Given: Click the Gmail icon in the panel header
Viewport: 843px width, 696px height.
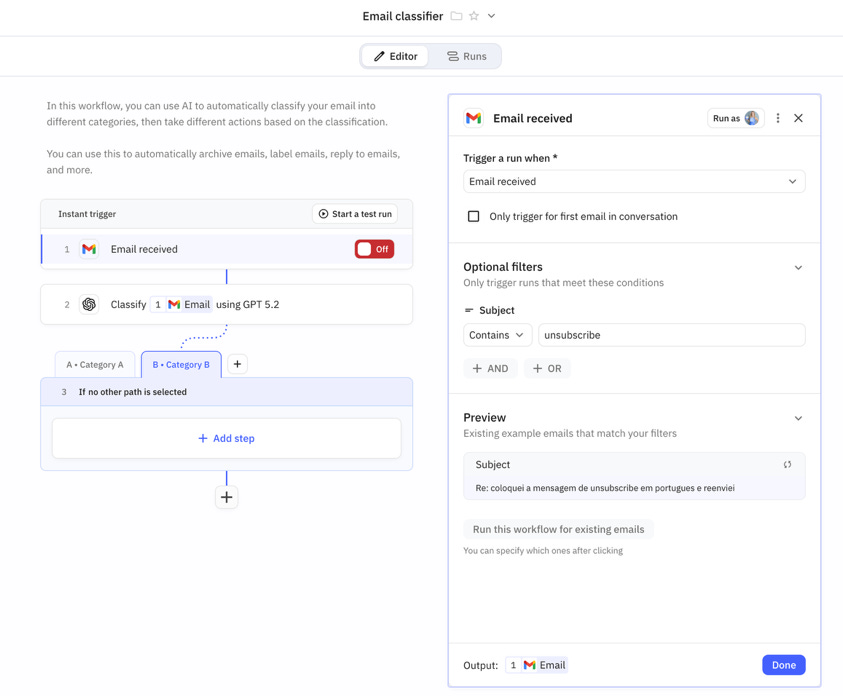Looking at the screenshot, I should (x=474, y=118).
